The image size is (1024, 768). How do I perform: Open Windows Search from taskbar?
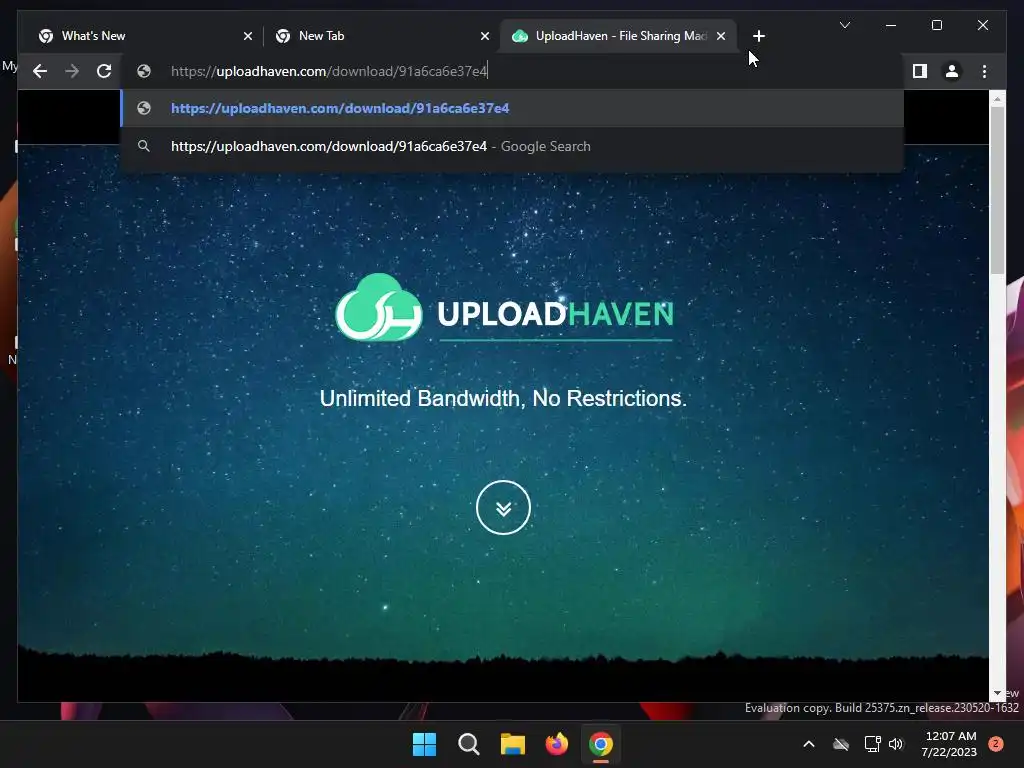coord(468,744)
